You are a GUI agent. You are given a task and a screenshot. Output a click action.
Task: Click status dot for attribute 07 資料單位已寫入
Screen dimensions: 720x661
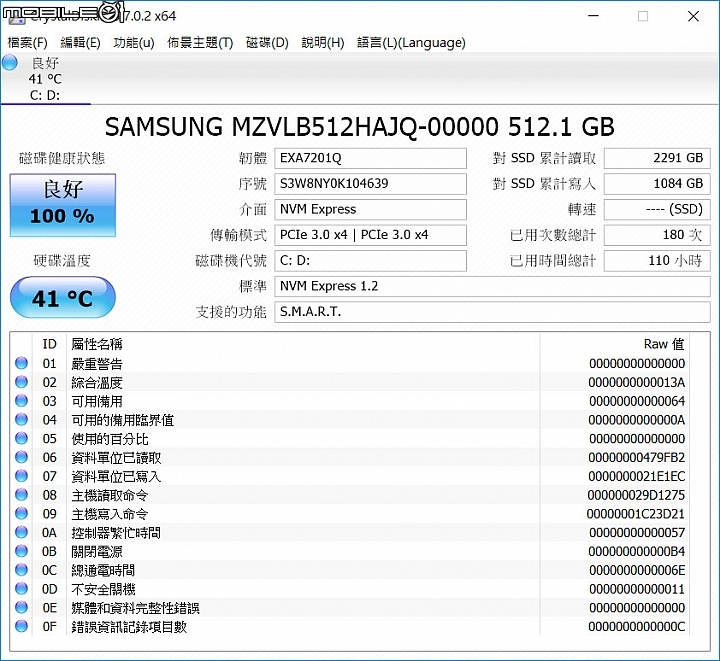click(x=21, y=476)
